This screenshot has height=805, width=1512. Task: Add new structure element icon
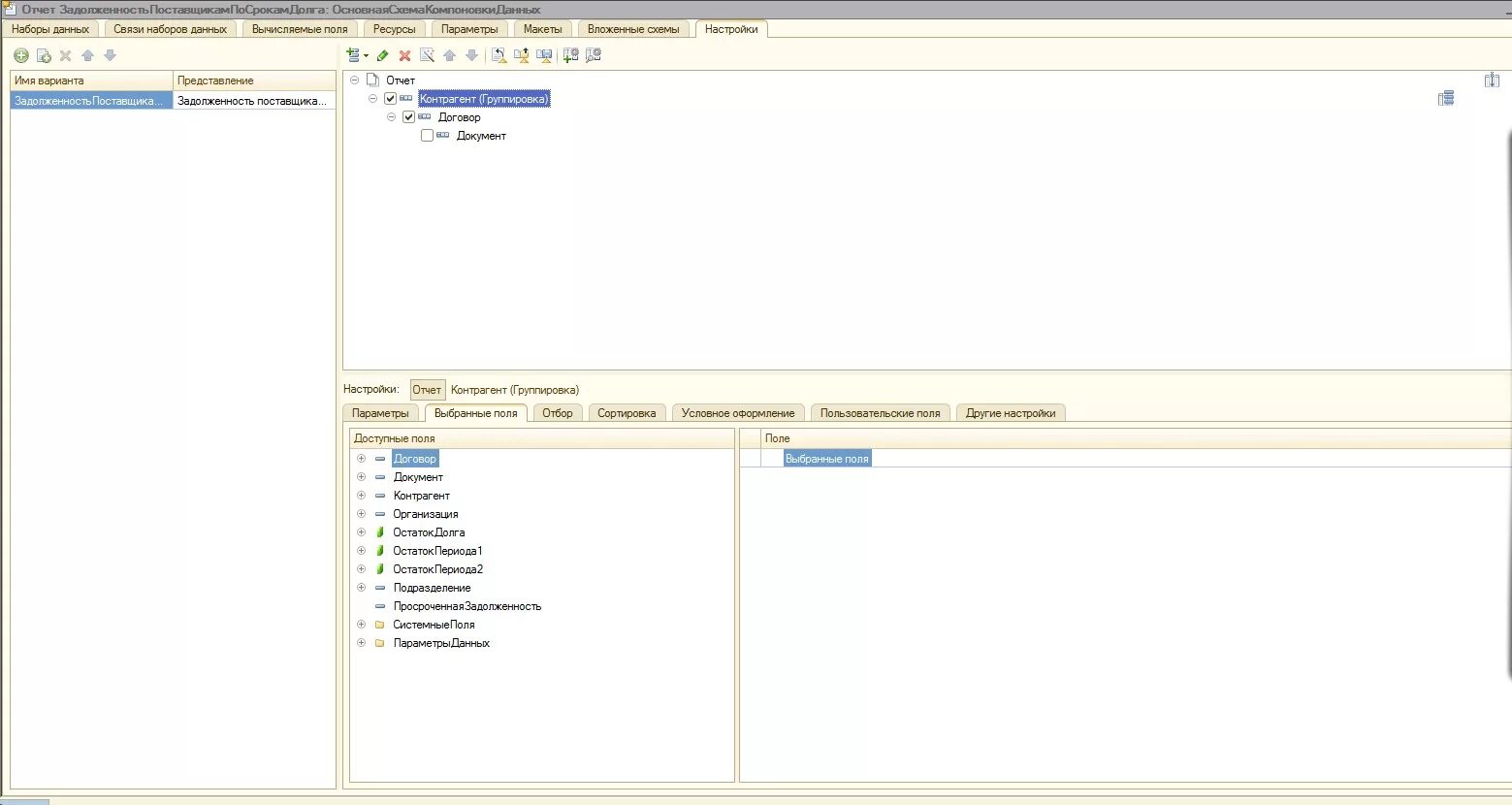(353, 55)
